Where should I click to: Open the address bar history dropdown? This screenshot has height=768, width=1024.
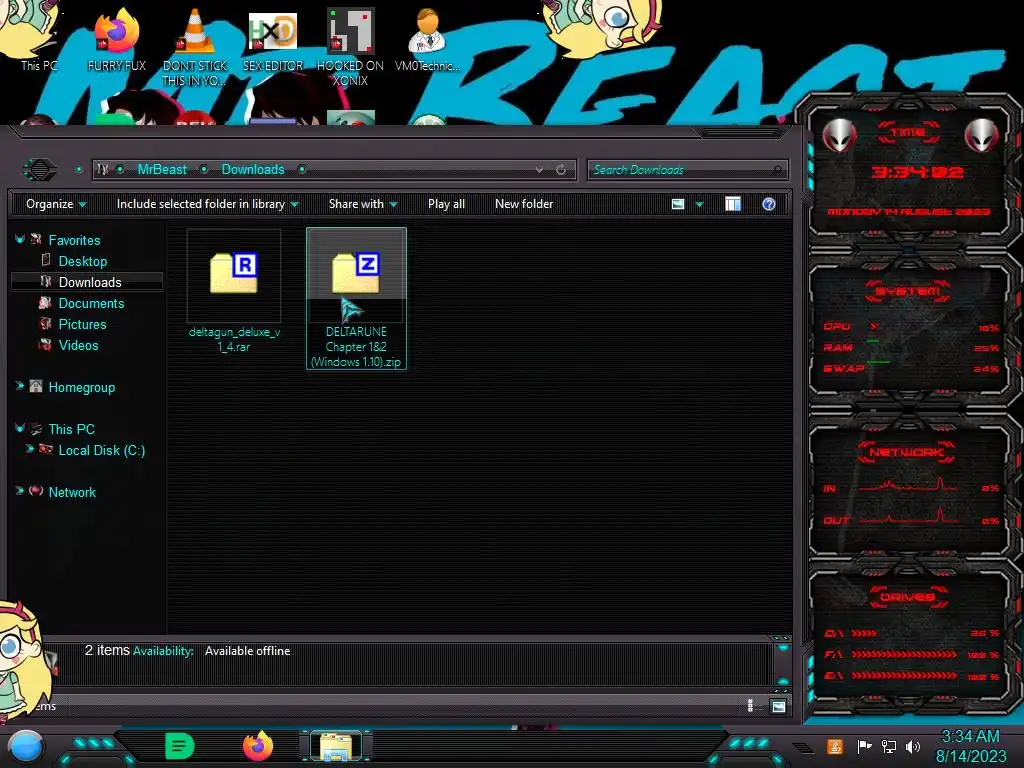(539, 170)
